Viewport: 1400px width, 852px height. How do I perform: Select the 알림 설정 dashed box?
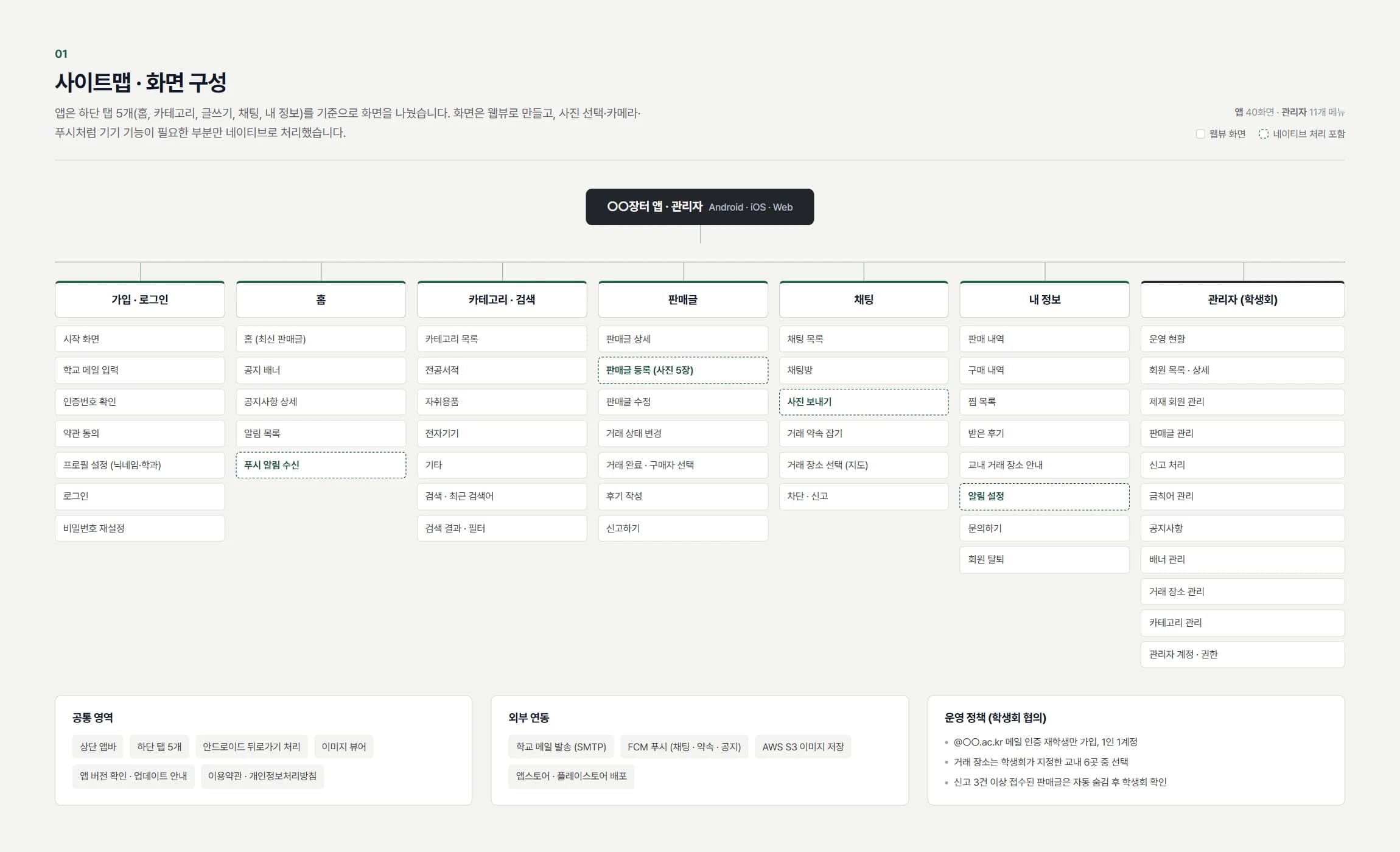pos(1045,496)
